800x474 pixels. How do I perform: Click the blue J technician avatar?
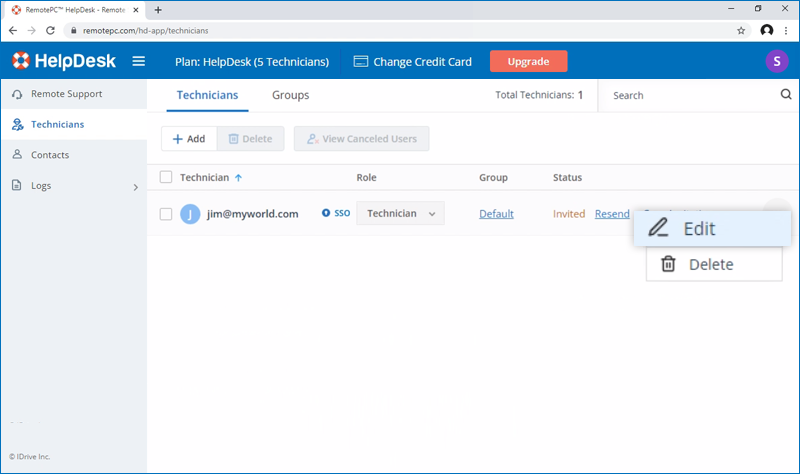(x=190, y=214)
